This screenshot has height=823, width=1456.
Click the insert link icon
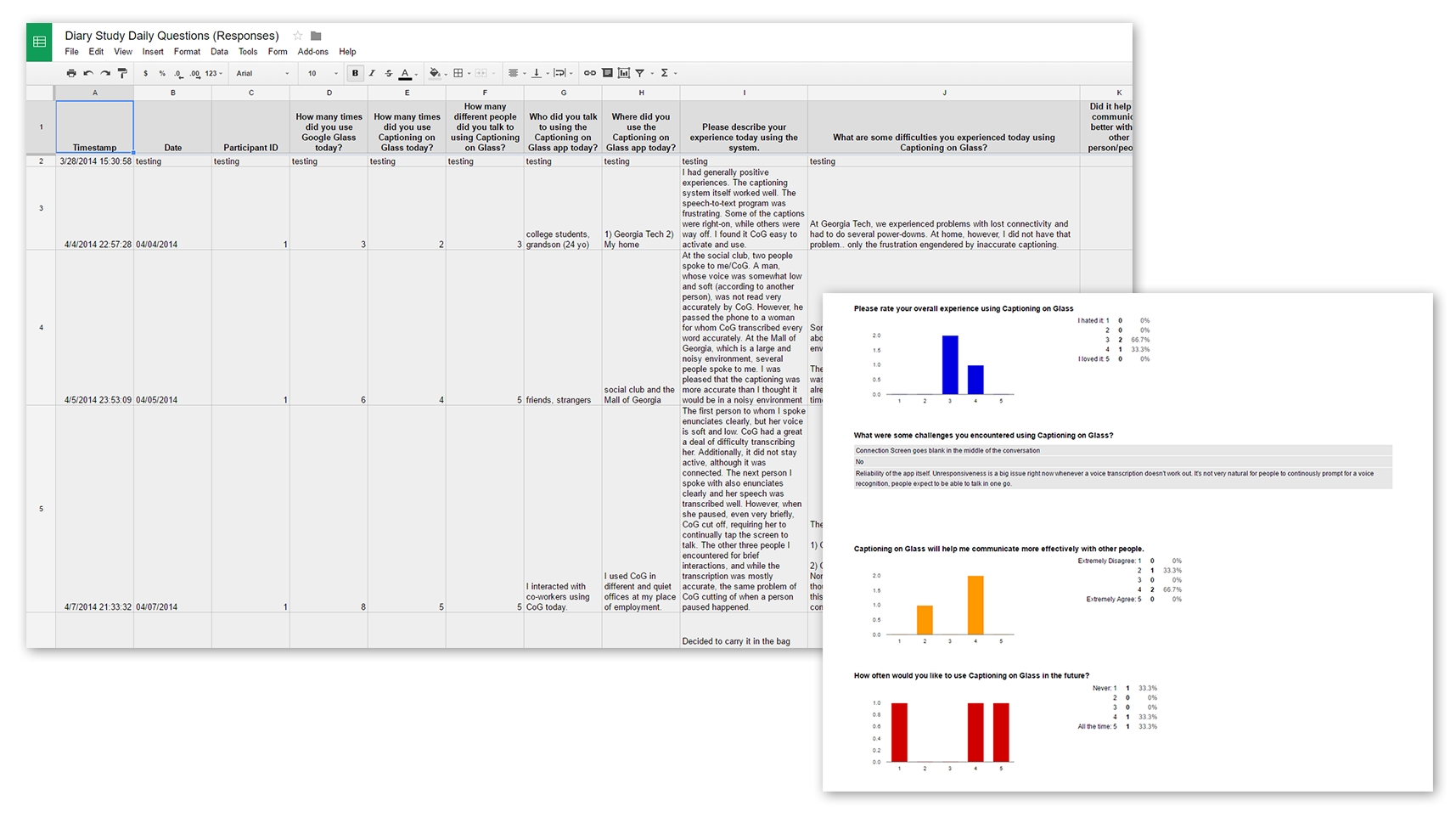coord(590,73)
